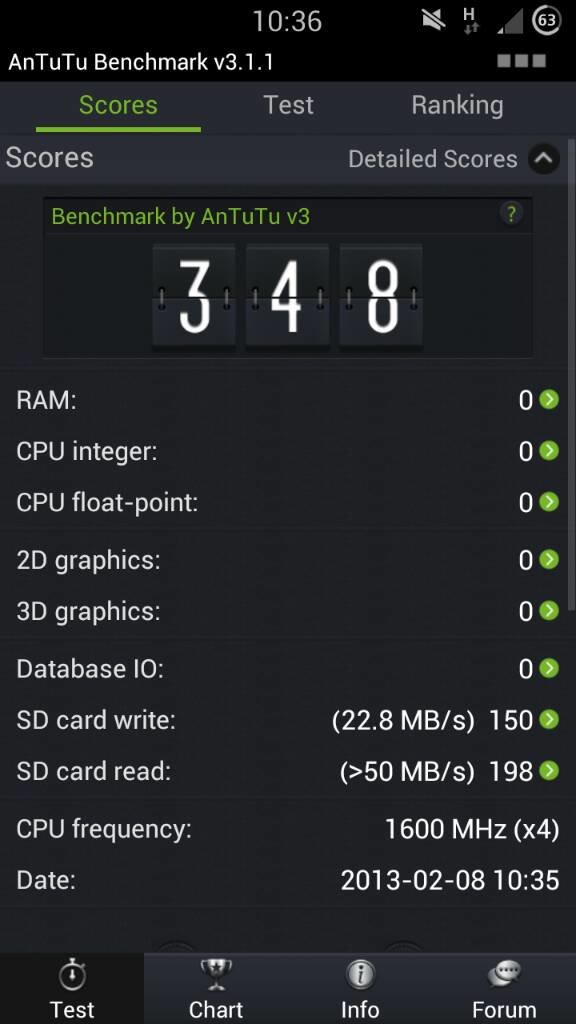The width and height of the screenshot is (576, 1024).
Task: Expand the 2D graphics score details arrow
Action: 549,560
